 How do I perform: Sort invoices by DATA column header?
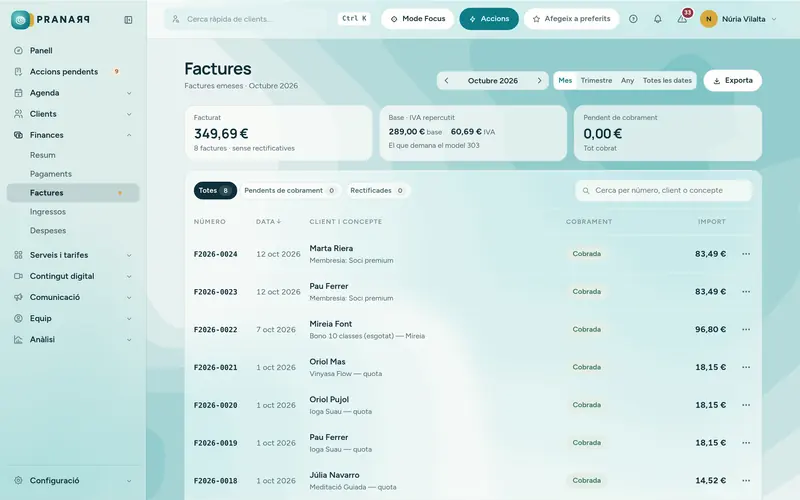pyautogui.click(x=268, y=222)
